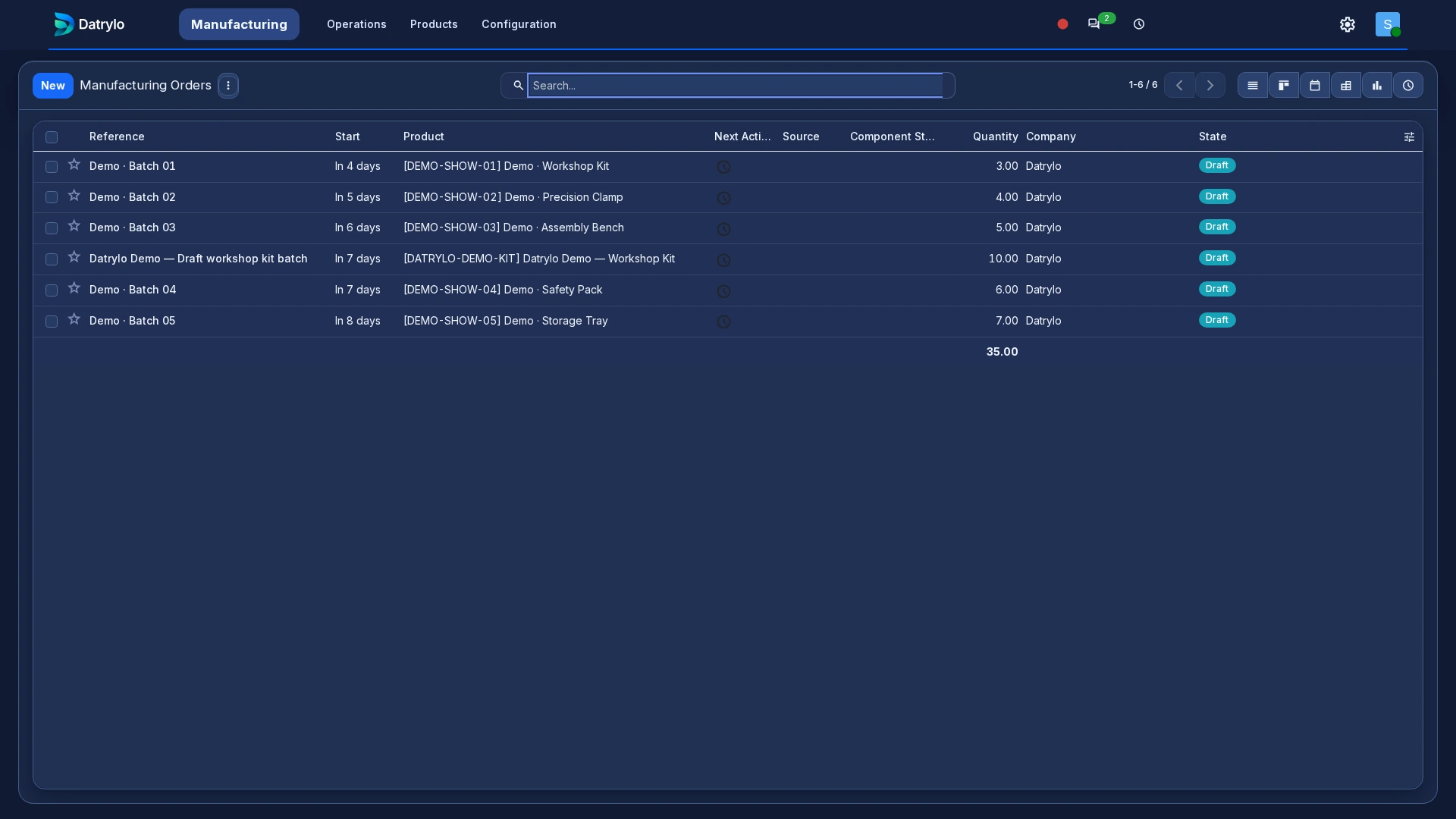Open the Demo · Batch 04 order
Image resolution: width=1456 pixels, height=819 pixels.
133,290
